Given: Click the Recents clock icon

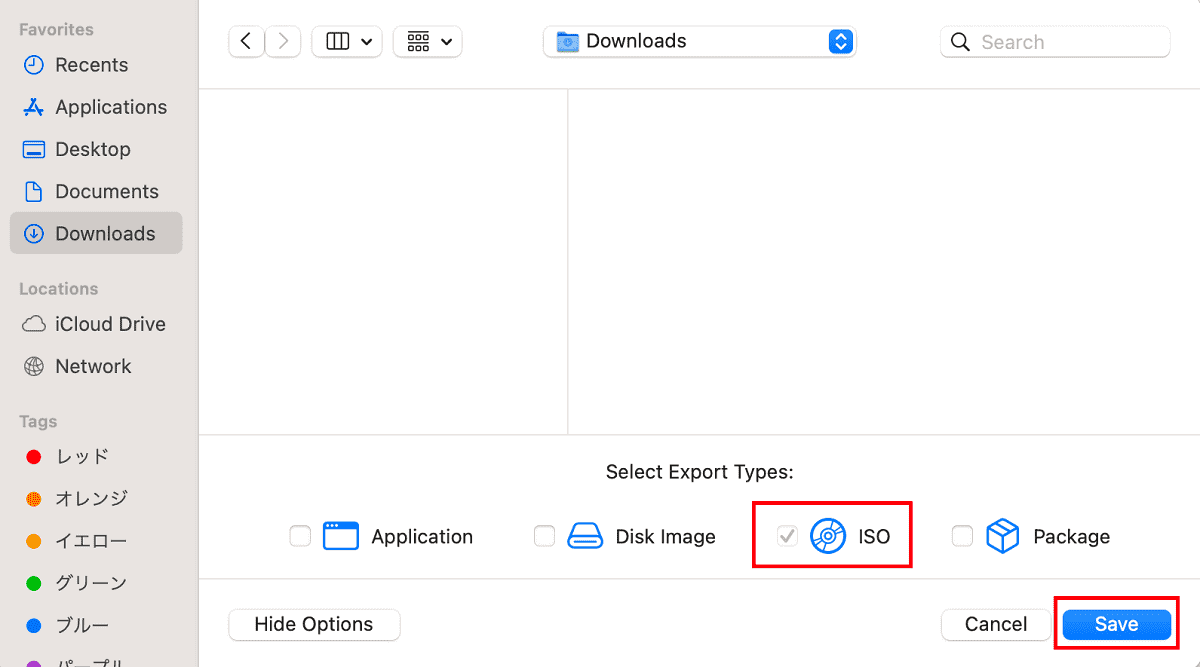Looking at the screenshot, I should (x=34, y=65).
